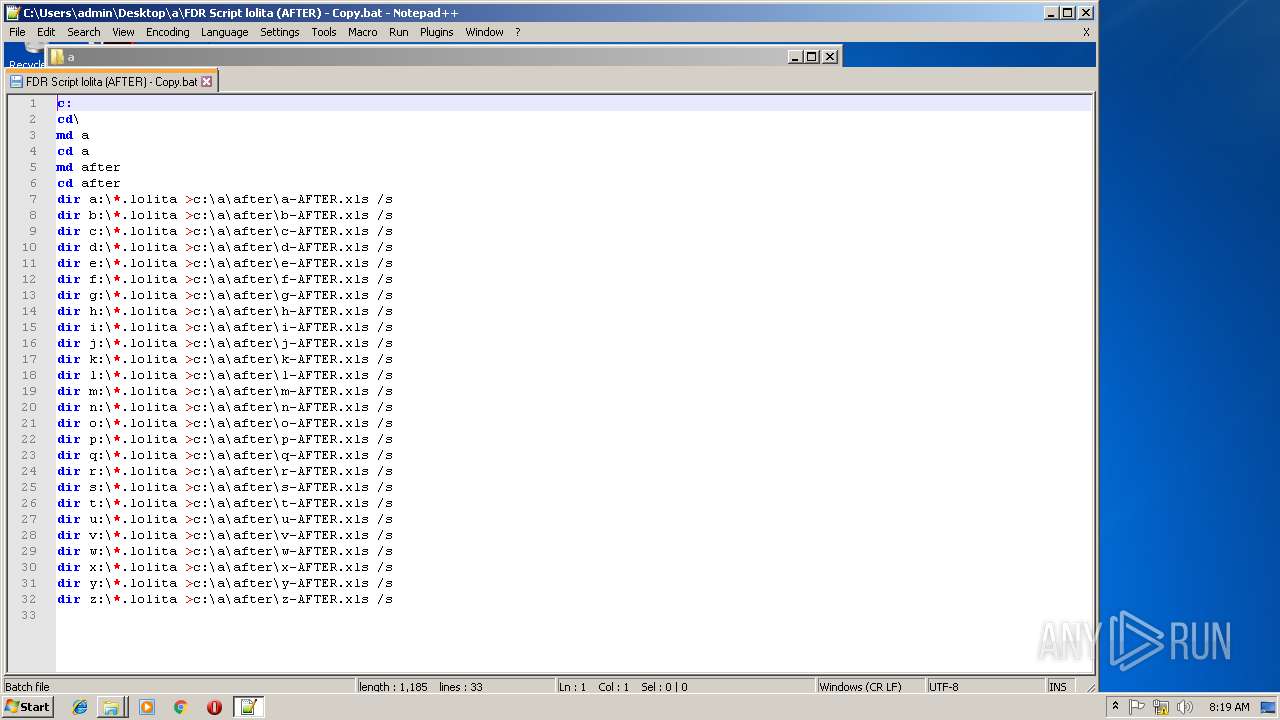Open the Search menu
The width and height of the screenshot is (1280, 720).
coord(84,32)
